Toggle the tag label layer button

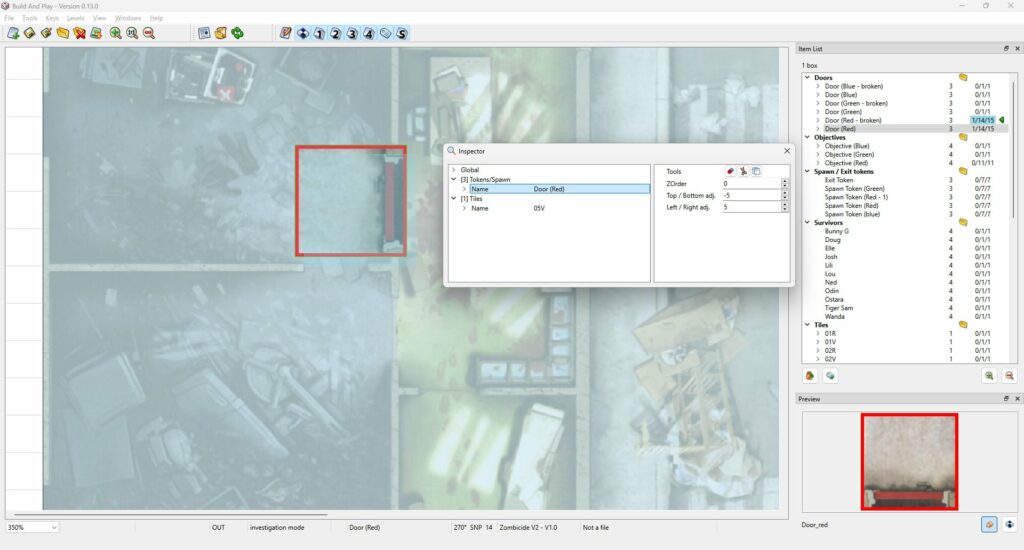385,33
